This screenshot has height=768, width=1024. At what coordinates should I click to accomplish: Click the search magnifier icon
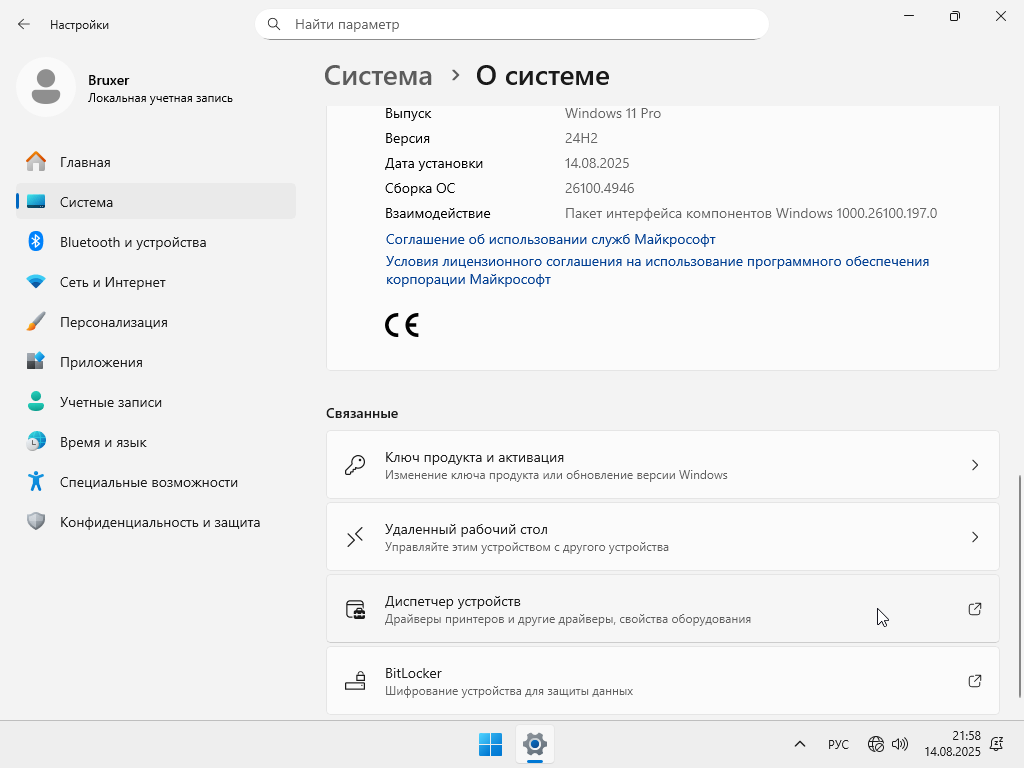[x=274, y=24]
